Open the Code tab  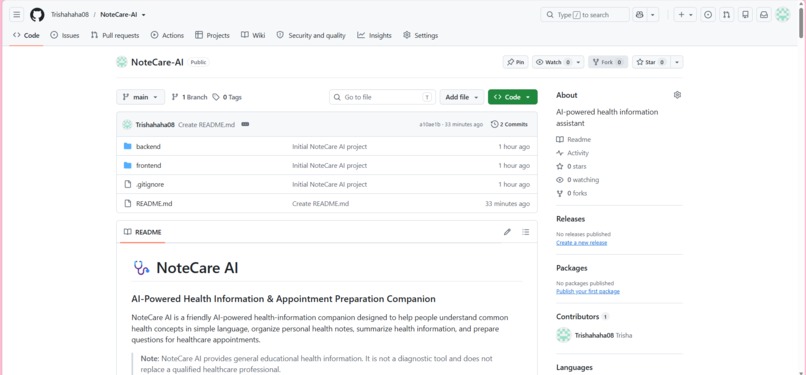click(x=26, y=35)
